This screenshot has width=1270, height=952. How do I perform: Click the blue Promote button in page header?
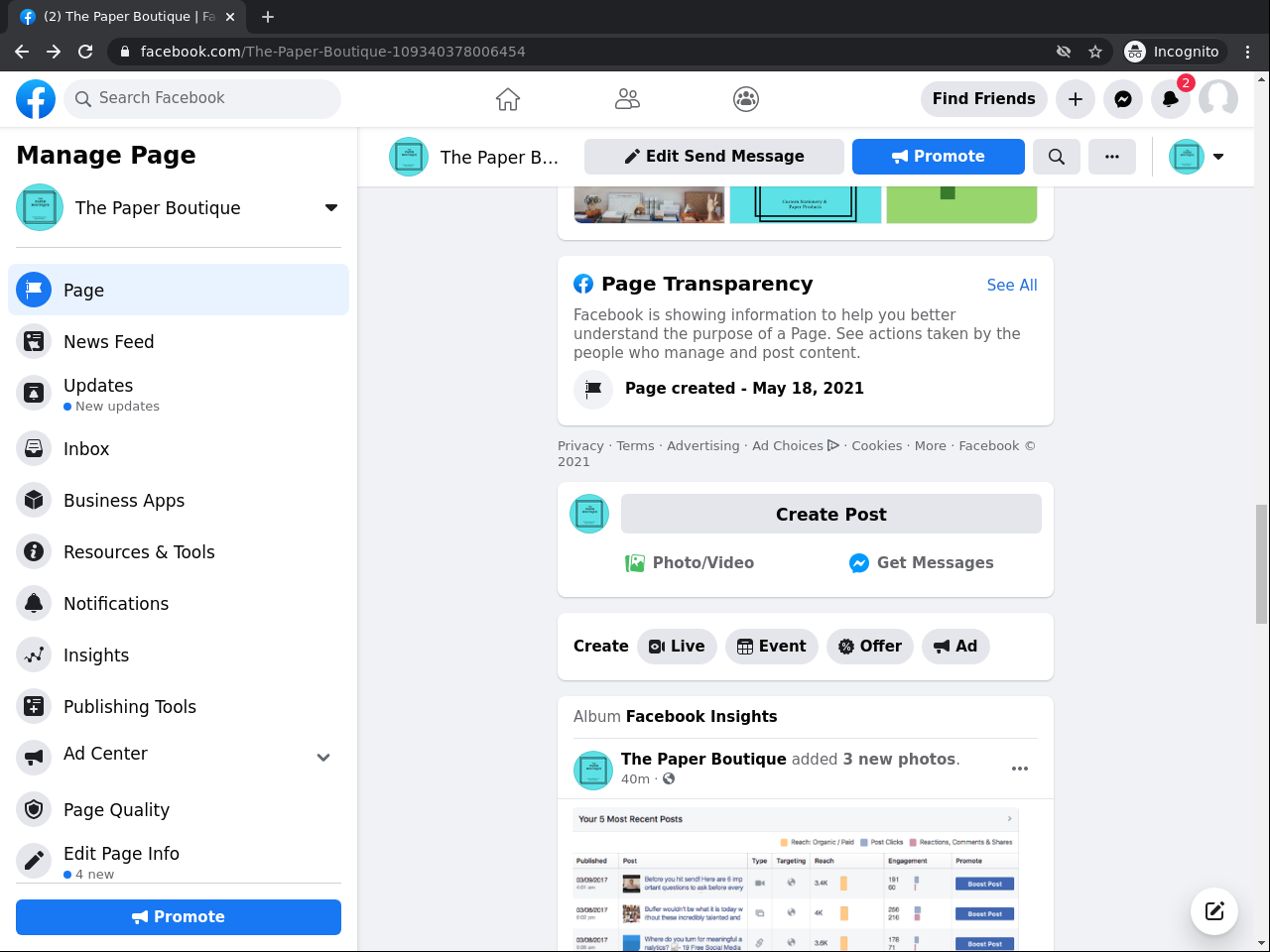pos(939,157)
